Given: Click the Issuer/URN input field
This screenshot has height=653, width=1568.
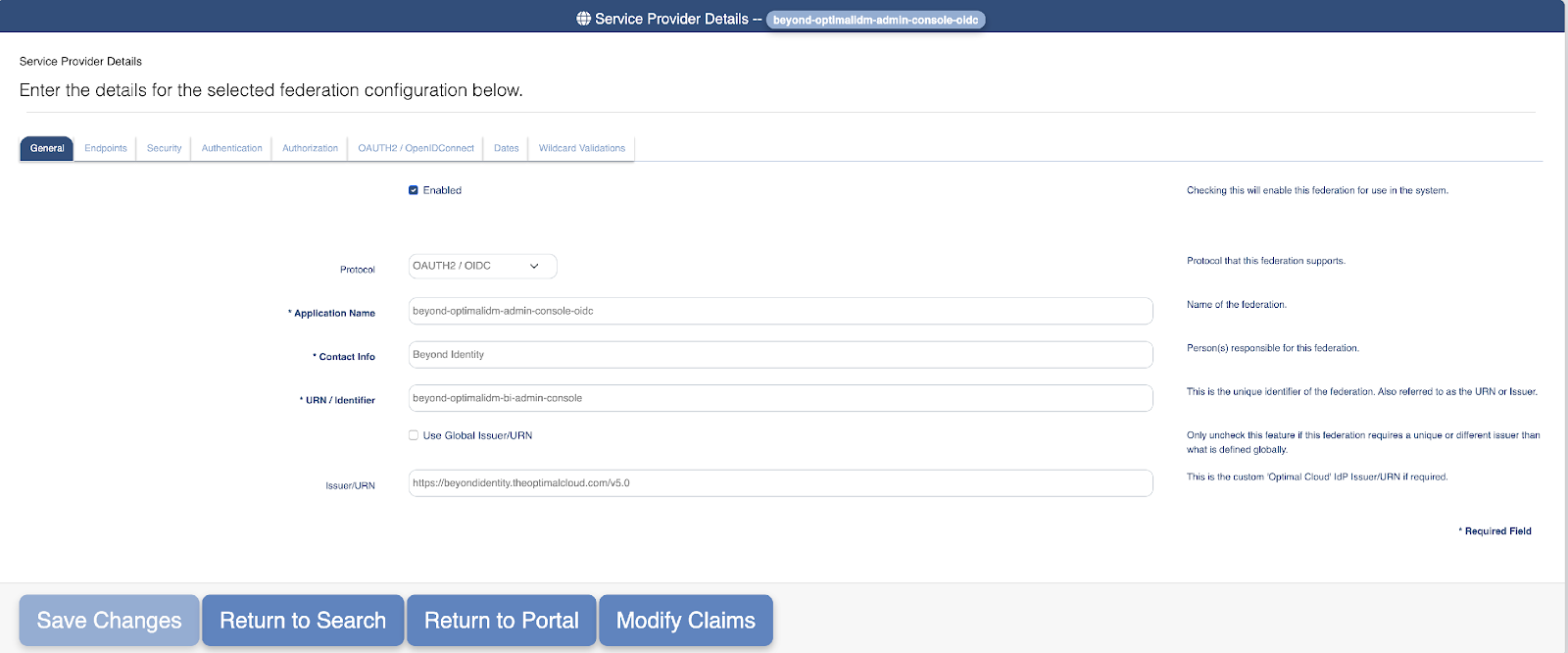Looking at the screenshot, I should (780, 483).
